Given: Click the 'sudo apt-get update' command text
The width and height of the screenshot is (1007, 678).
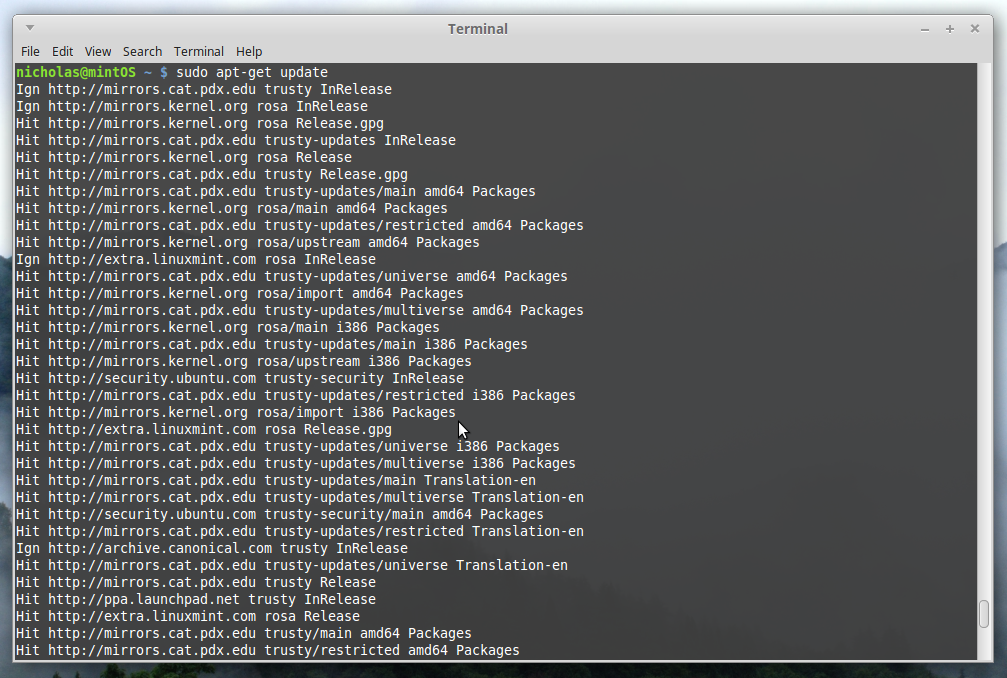Looking at the screenshot, I should [252, 72].
